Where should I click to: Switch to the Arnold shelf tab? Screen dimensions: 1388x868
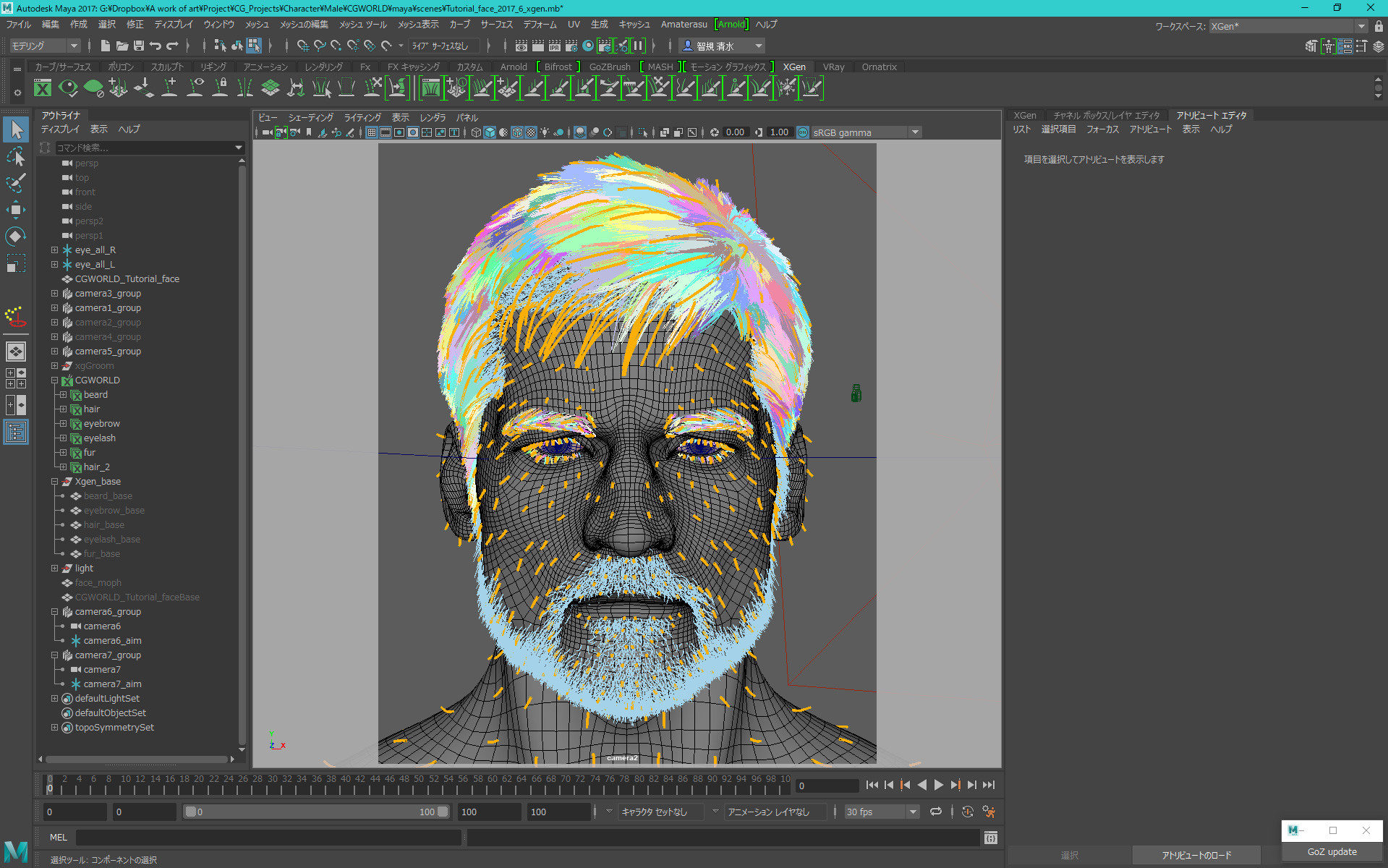pos(514,67)
